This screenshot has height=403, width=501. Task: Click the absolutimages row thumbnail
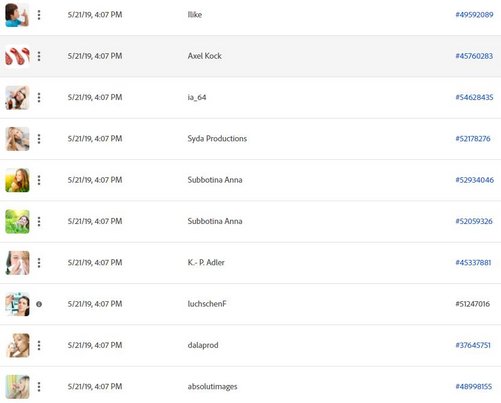(x=17, y=387)
